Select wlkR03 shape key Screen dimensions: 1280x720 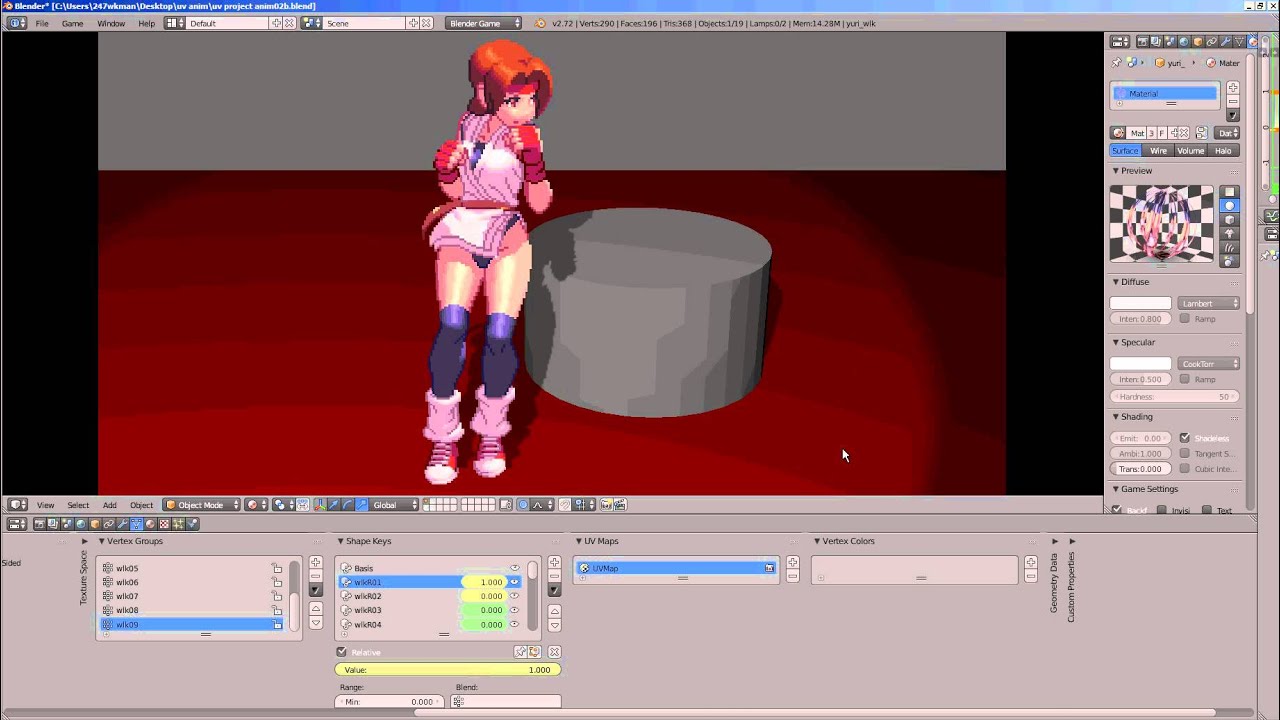[x=432, y=610]
